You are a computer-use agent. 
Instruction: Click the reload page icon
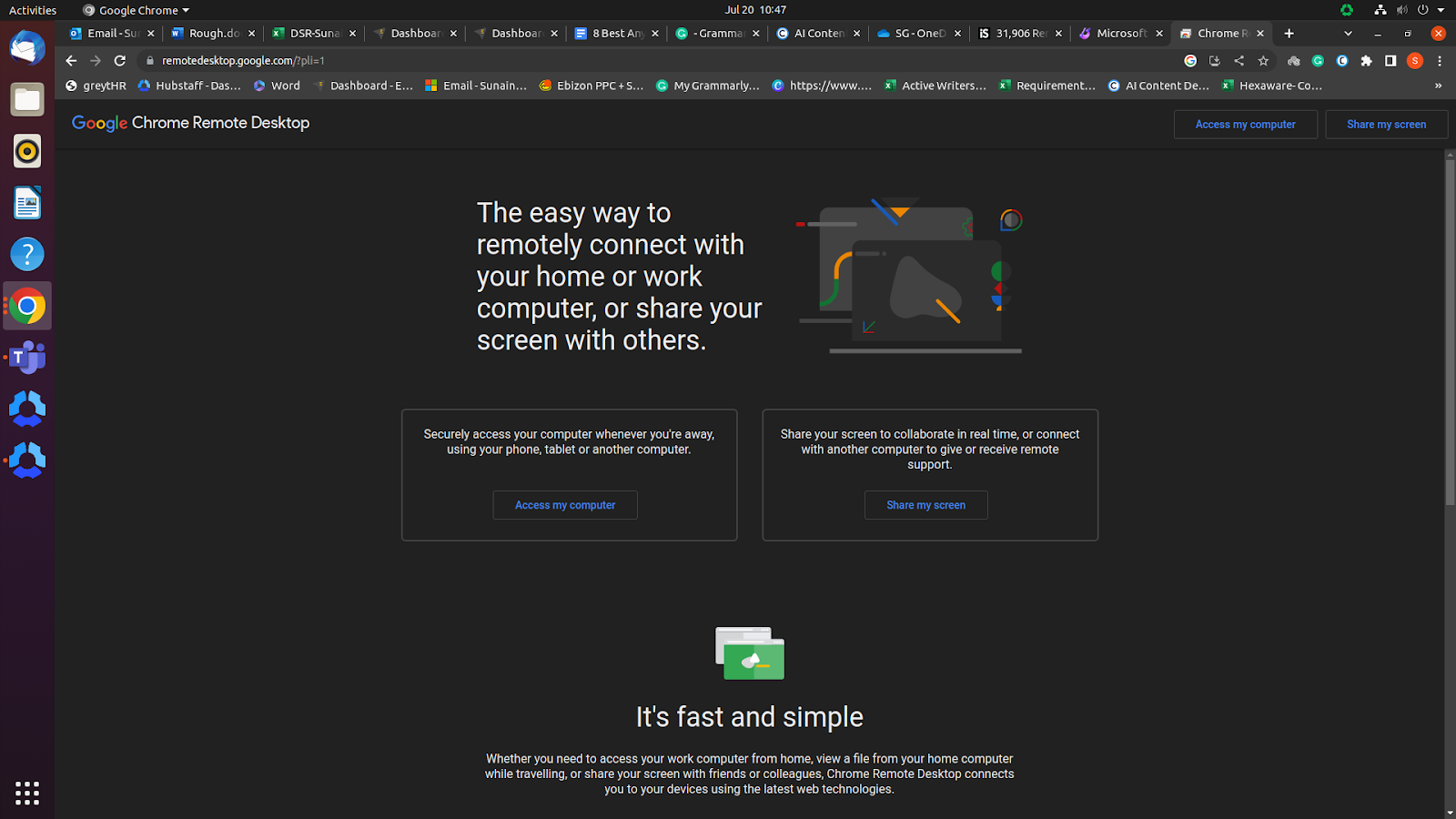click(120, 61)
